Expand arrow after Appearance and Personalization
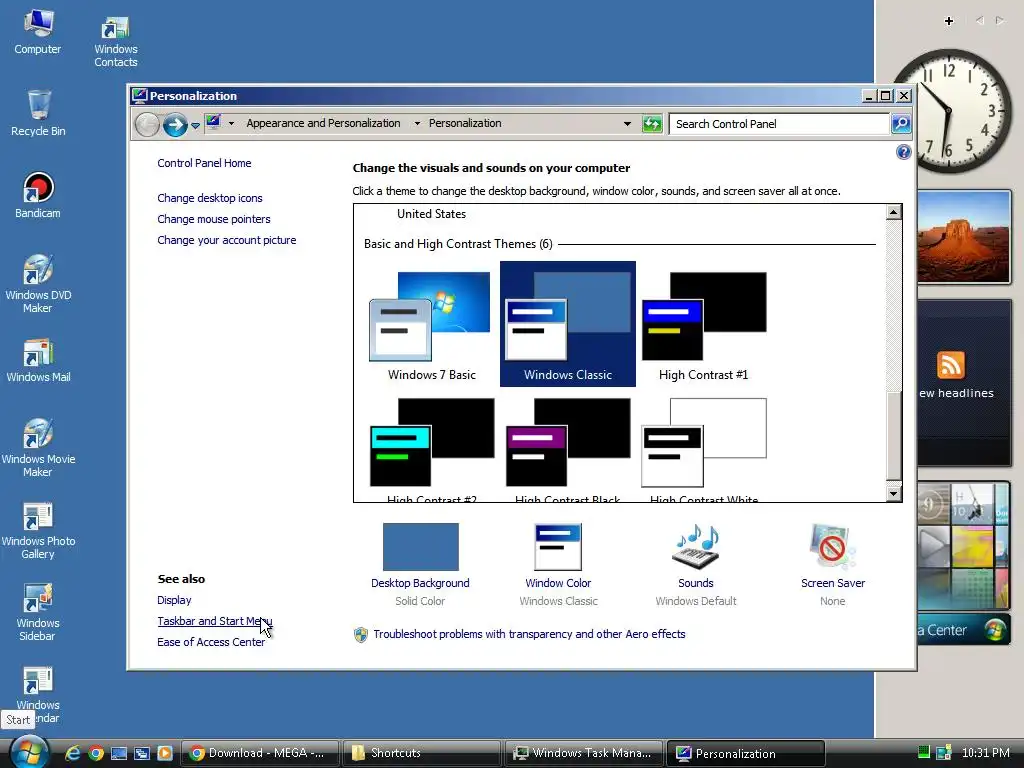Image resolution: width=1024 pixels, height=768 pixels. click(x=417, y=123)
